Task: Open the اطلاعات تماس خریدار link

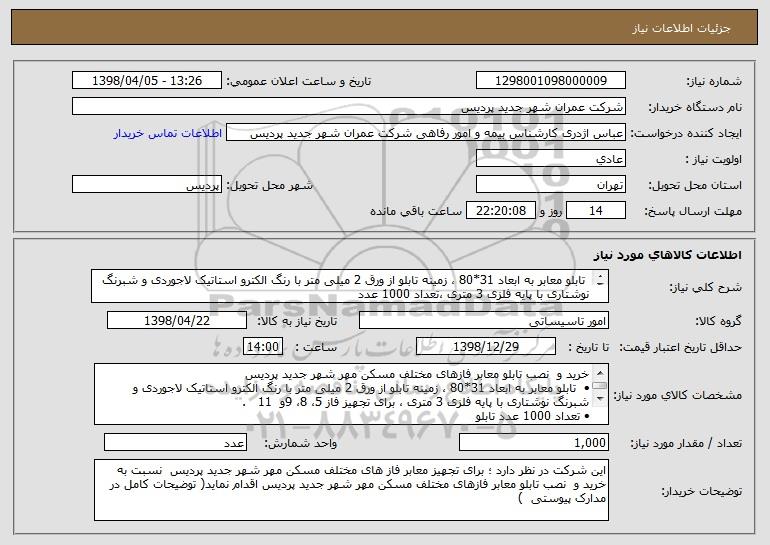Action: point(167,134)
